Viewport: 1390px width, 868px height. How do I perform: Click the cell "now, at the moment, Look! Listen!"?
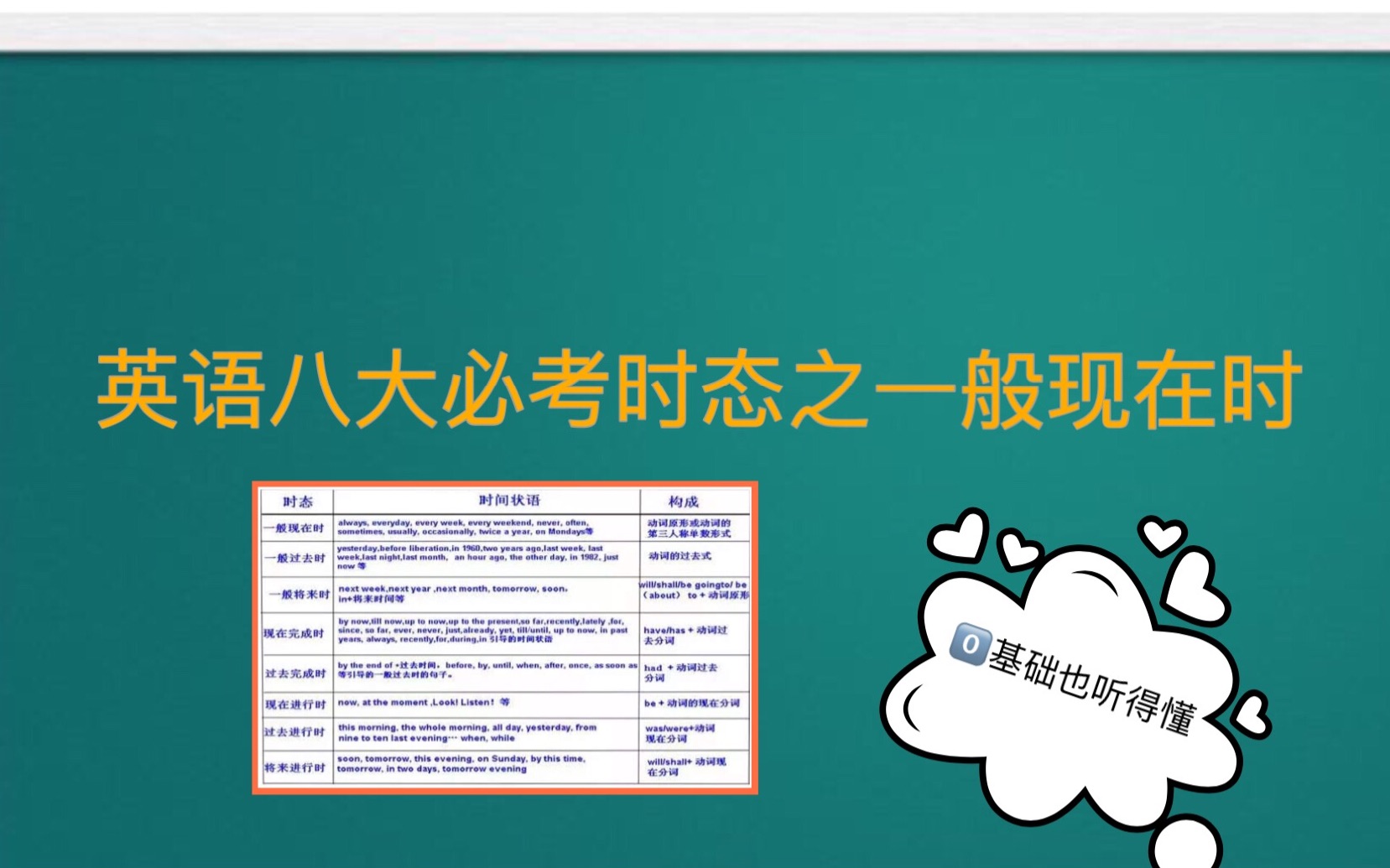(487, 704)
